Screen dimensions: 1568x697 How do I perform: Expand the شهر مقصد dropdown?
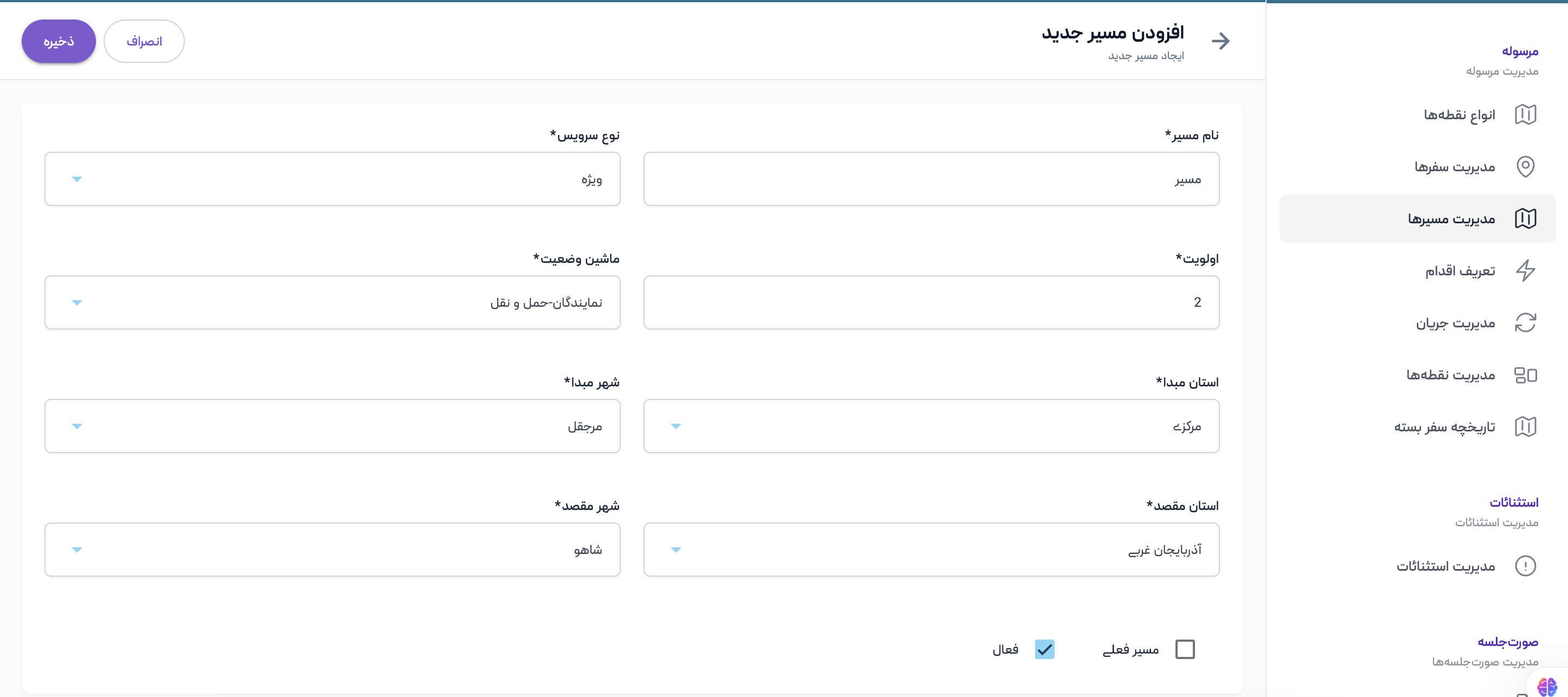click(x=332, y=550)
